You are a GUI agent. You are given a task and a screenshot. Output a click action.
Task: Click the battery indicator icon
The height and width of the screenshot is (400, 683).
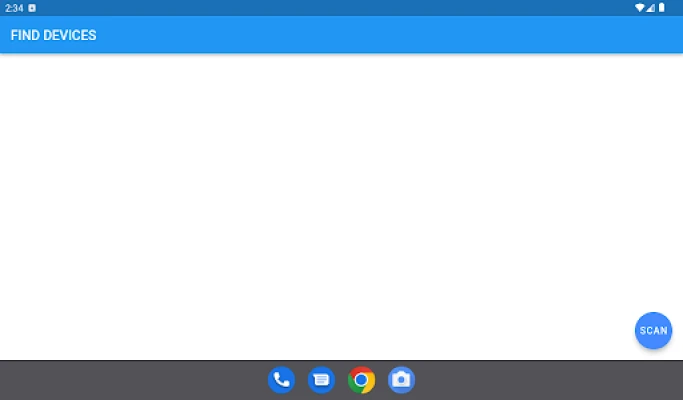coord(661,8)
